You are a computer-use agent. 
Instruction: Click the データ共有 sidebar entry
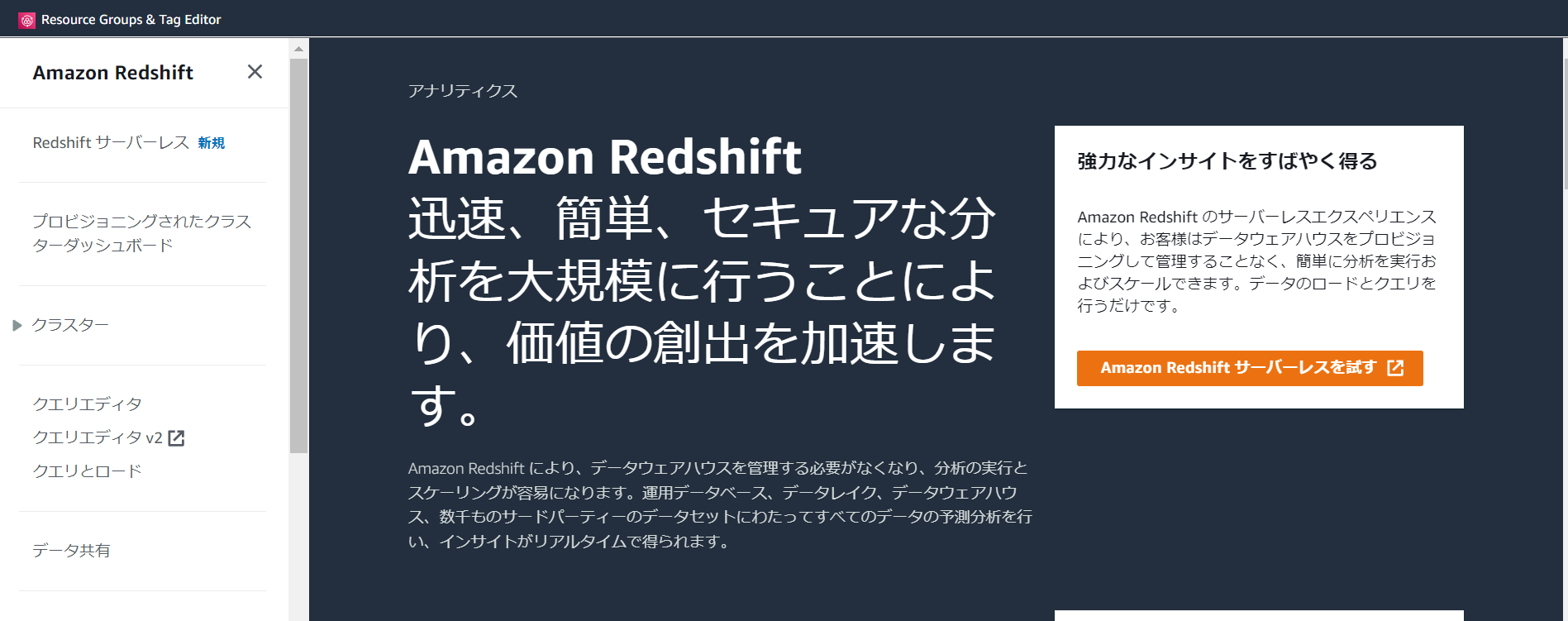pos(70,550)
